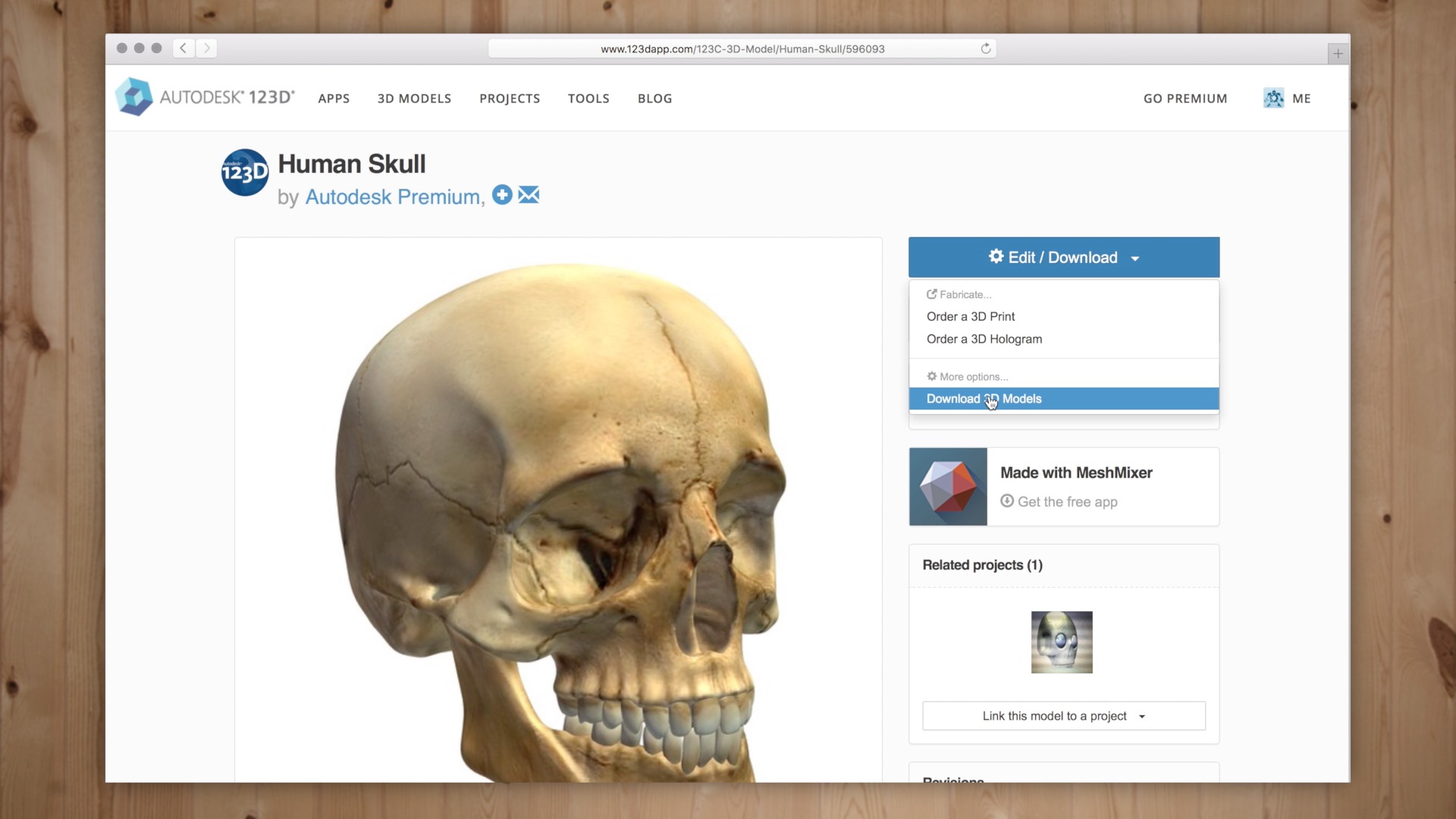Open the TOOLS navigation item
This screenshot has height=819, width=1456.
click(x=588, y=99)
